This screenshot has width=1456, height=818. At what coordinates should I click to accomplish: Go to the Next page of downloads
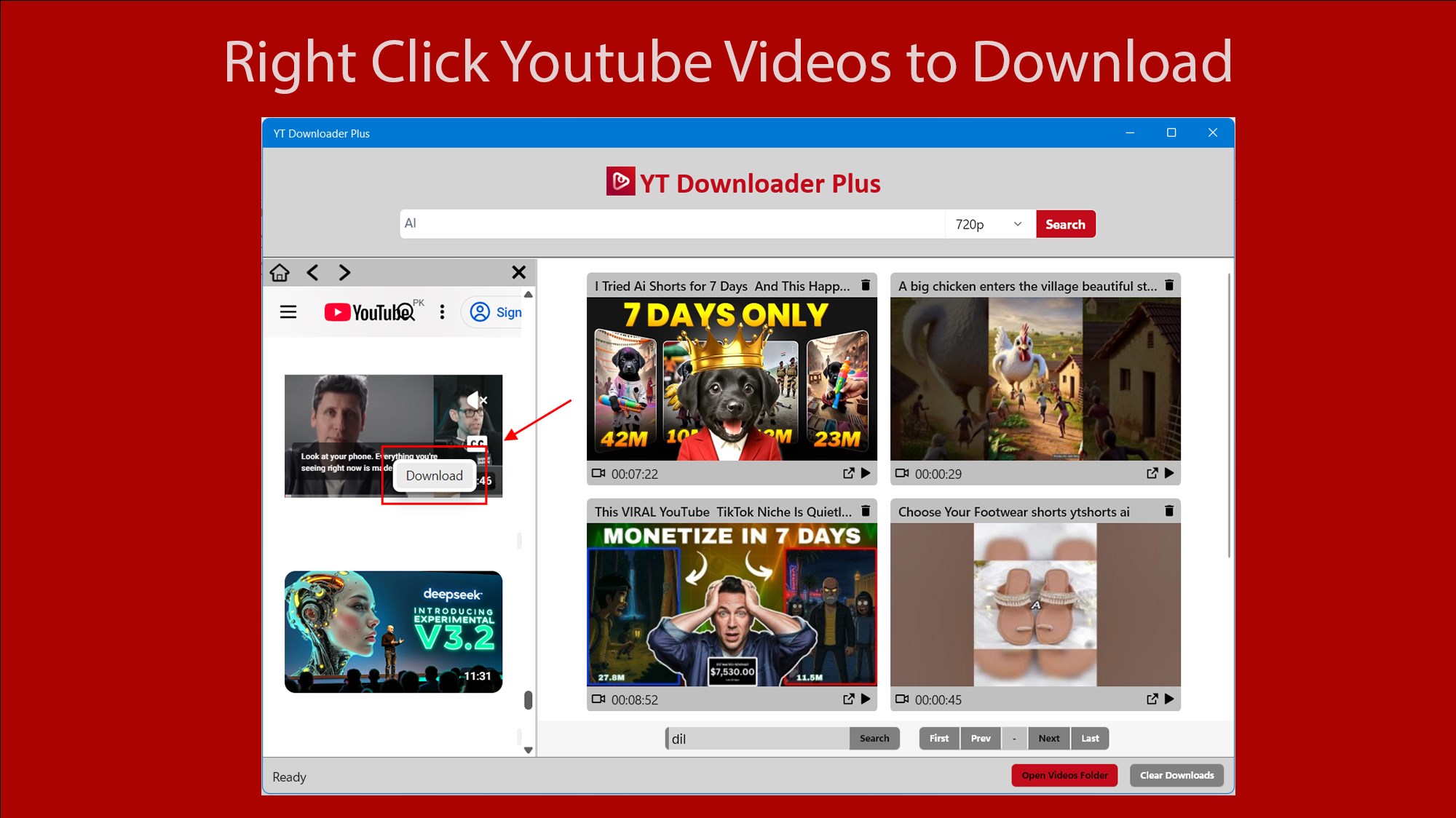[x=1049, y=739]
